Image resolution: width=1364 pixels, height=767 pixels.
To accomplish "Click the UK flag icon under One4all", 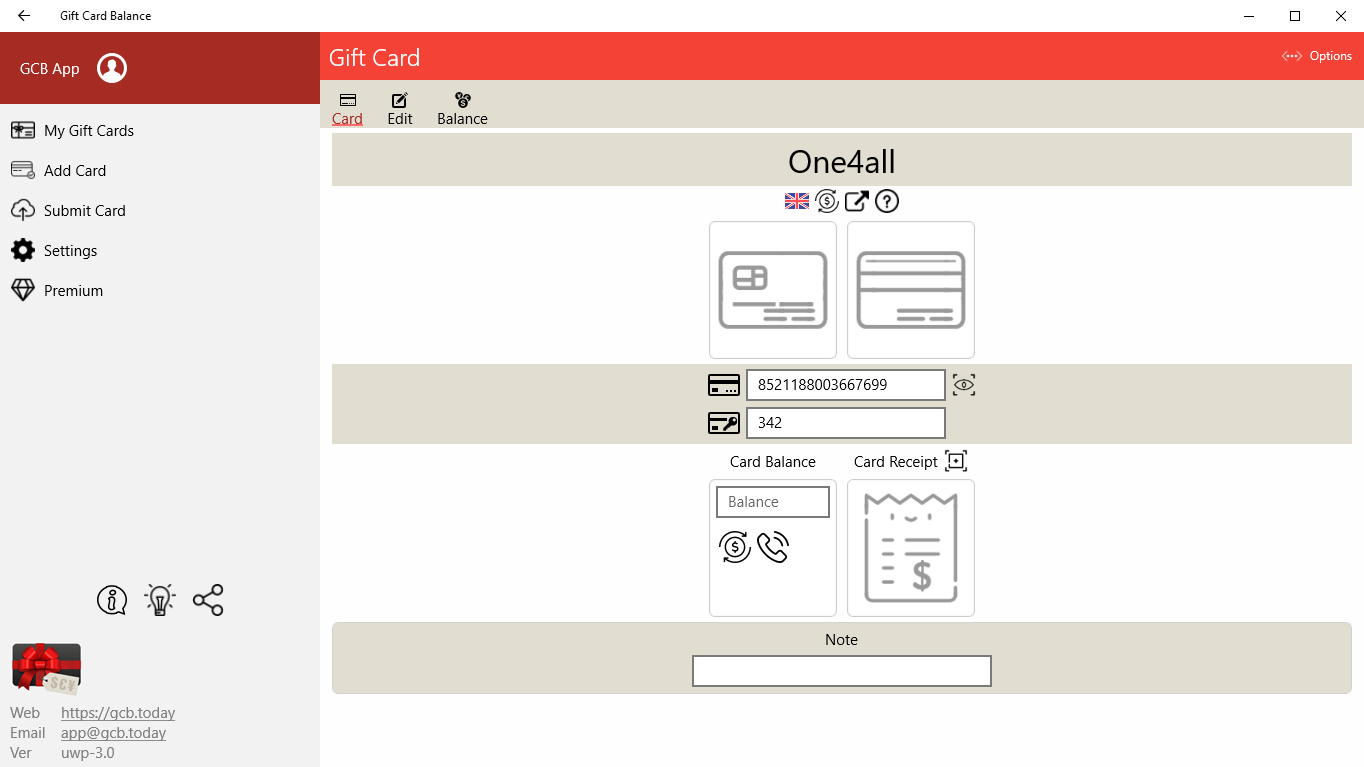I will tap(796, 201).
